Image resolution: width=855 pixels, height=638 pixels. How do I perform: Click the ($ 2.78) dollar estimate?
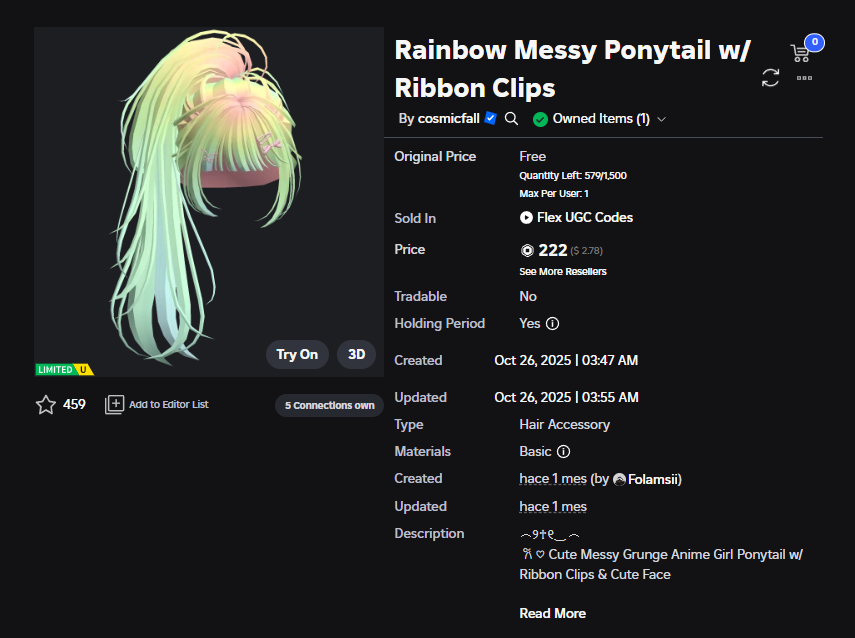586,251
